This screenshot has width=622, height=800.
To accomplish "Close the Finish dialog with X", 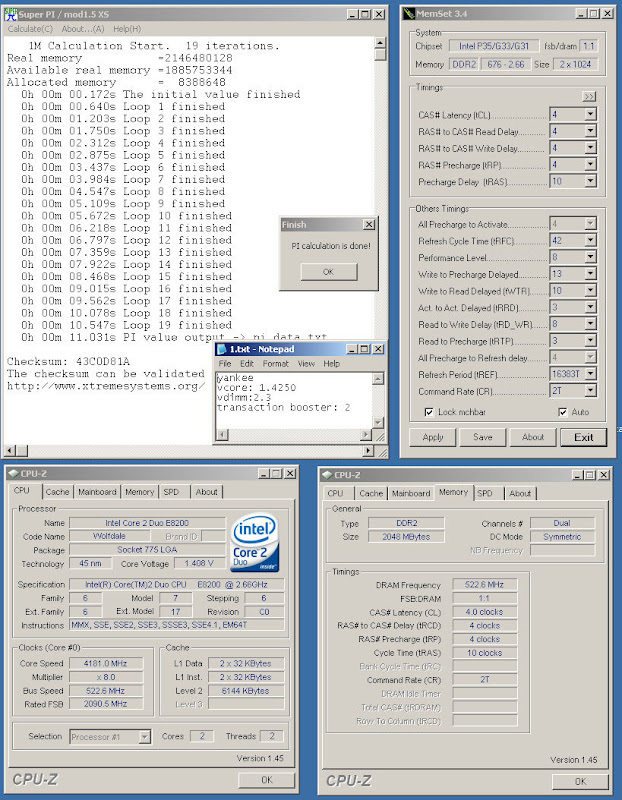I will (x=369, y=224).
